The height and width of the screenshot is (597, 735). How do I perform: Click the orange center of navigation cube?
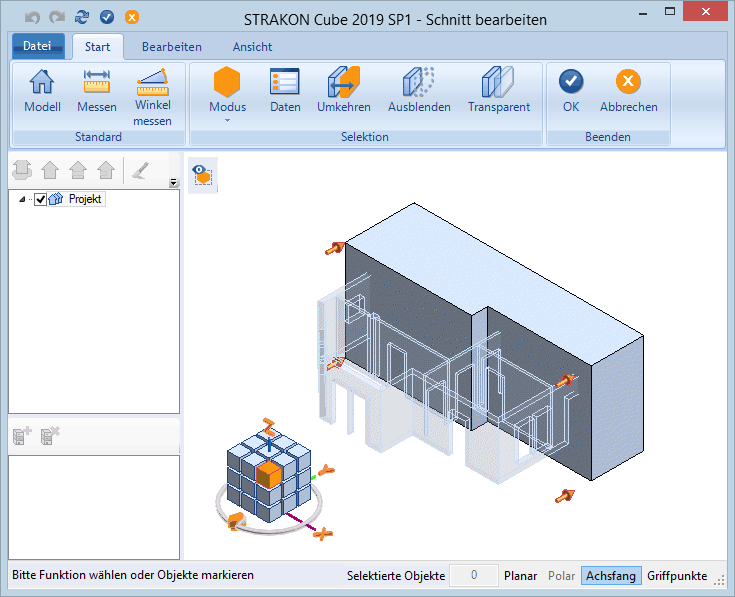pyautogui.click(x=269, y=475)
